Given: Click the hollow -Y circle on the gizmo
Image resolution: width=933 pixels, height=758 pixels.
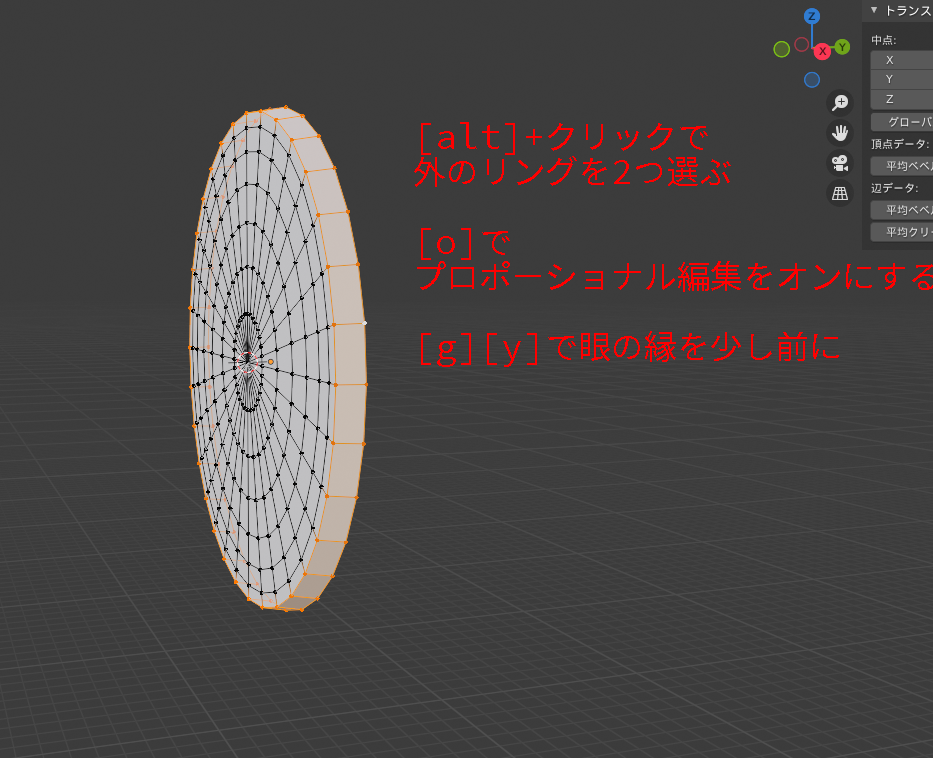Looking at the screenshot, I should click(x=802, y=43).
